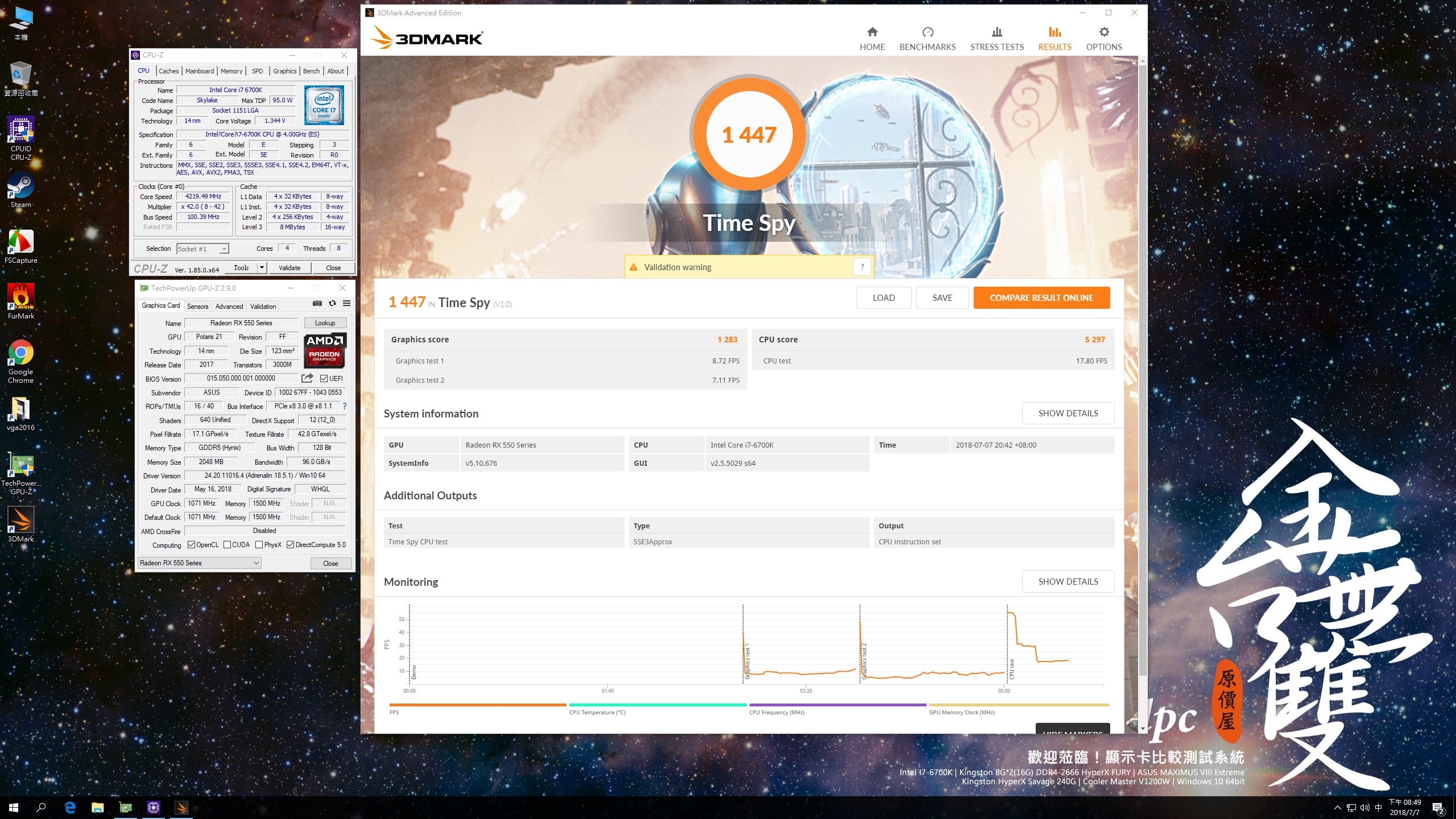The image size is (1456, 819).
Task: Click COMPARE RESULT ONLINE button
Action: pyautogui.click(x=1041, y=298)
